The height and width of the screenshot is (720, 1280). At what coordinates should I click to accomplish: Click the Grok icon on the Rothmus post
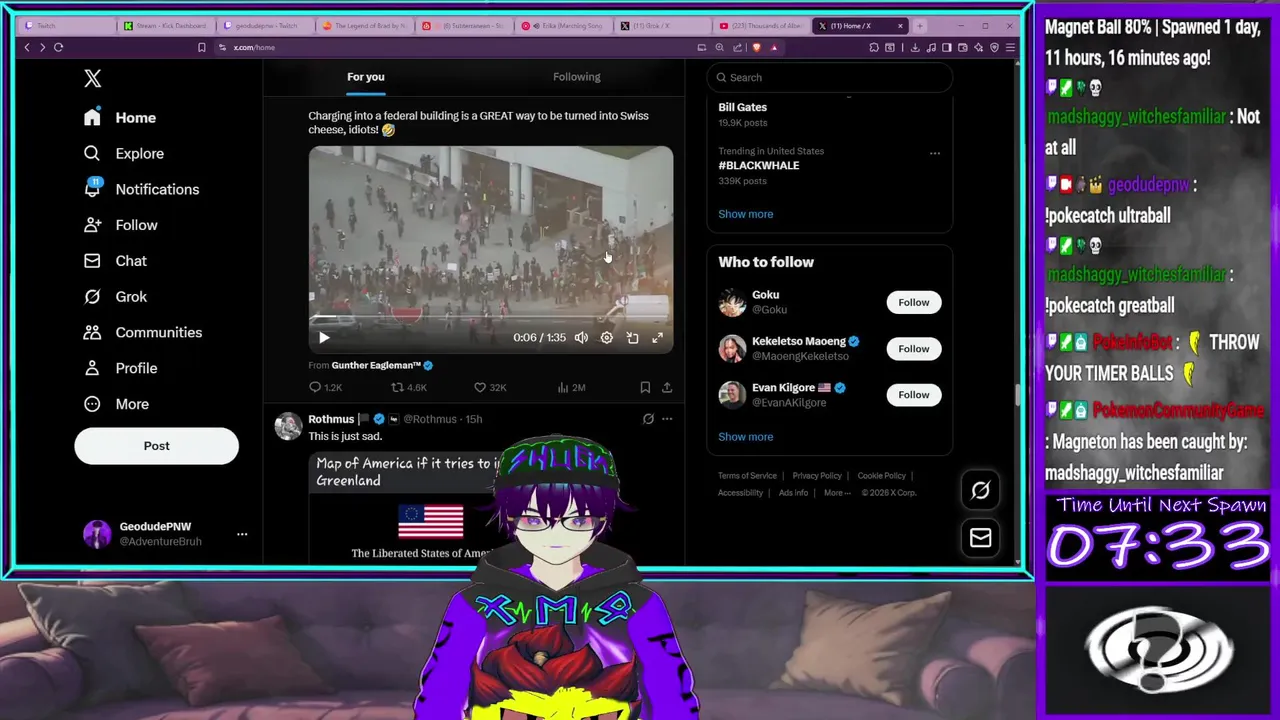[x=648, y=419]
